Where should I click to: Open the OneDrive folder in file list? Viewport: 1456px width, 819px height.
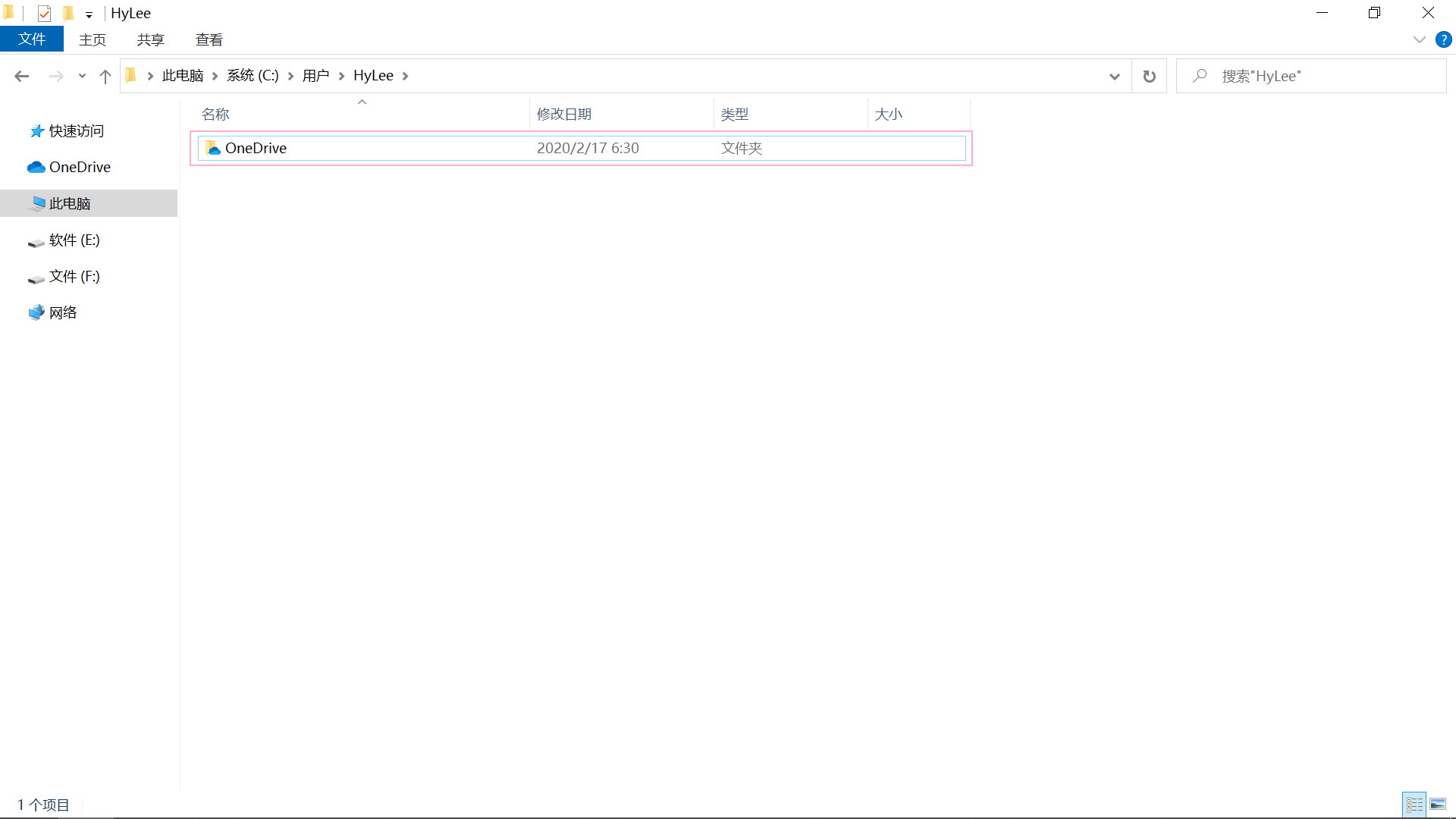click(x=256, y=148)
